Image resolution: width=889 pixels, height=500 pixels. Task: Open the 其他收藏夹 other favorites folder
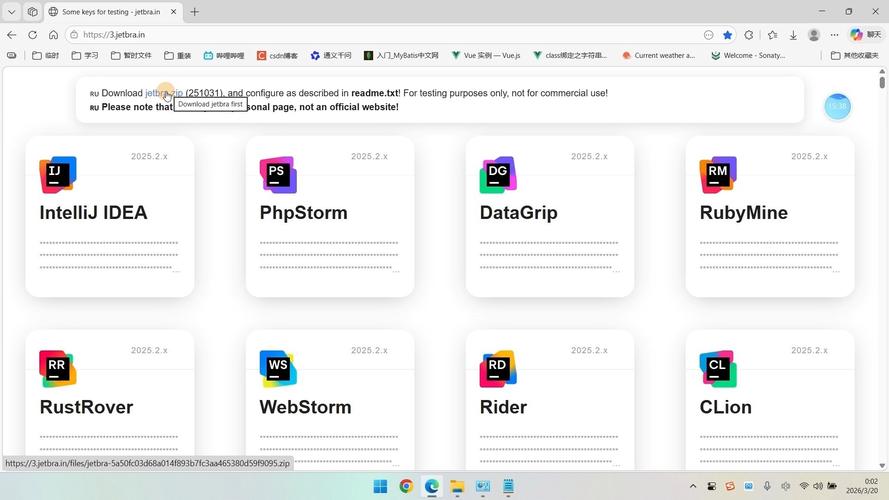(x=854, y=56)
